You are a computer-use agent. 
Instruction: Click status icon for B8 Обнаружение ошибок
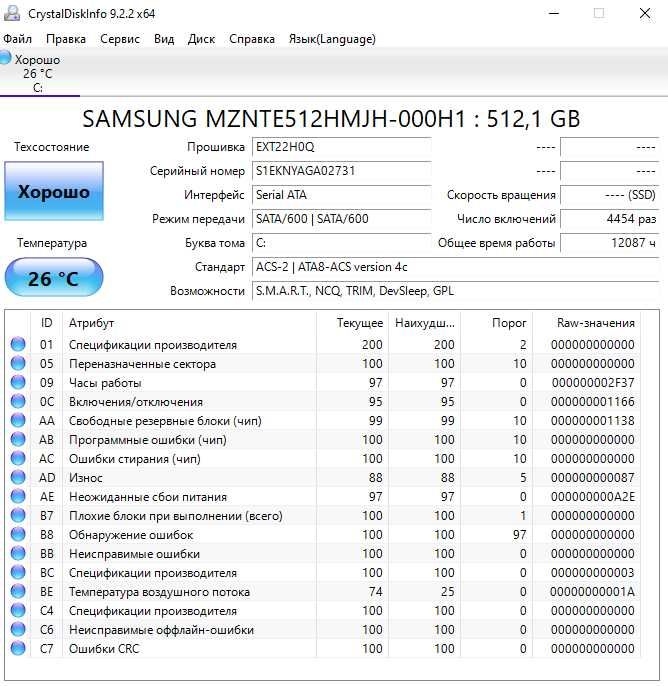click(18, 535)
